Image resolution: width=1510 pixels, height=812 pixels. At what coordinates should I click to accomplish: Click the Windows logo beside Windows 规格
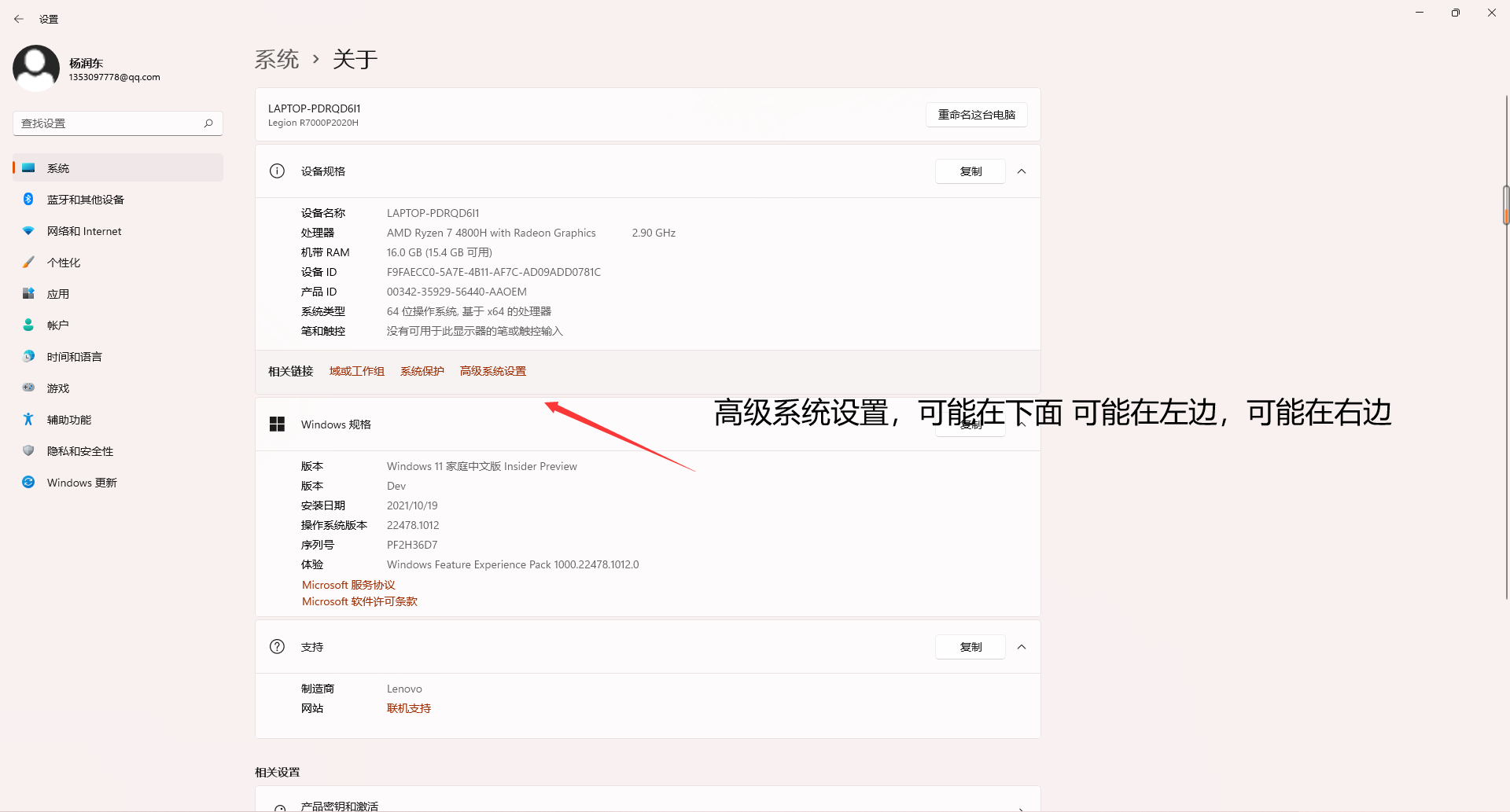click(277, 424)
